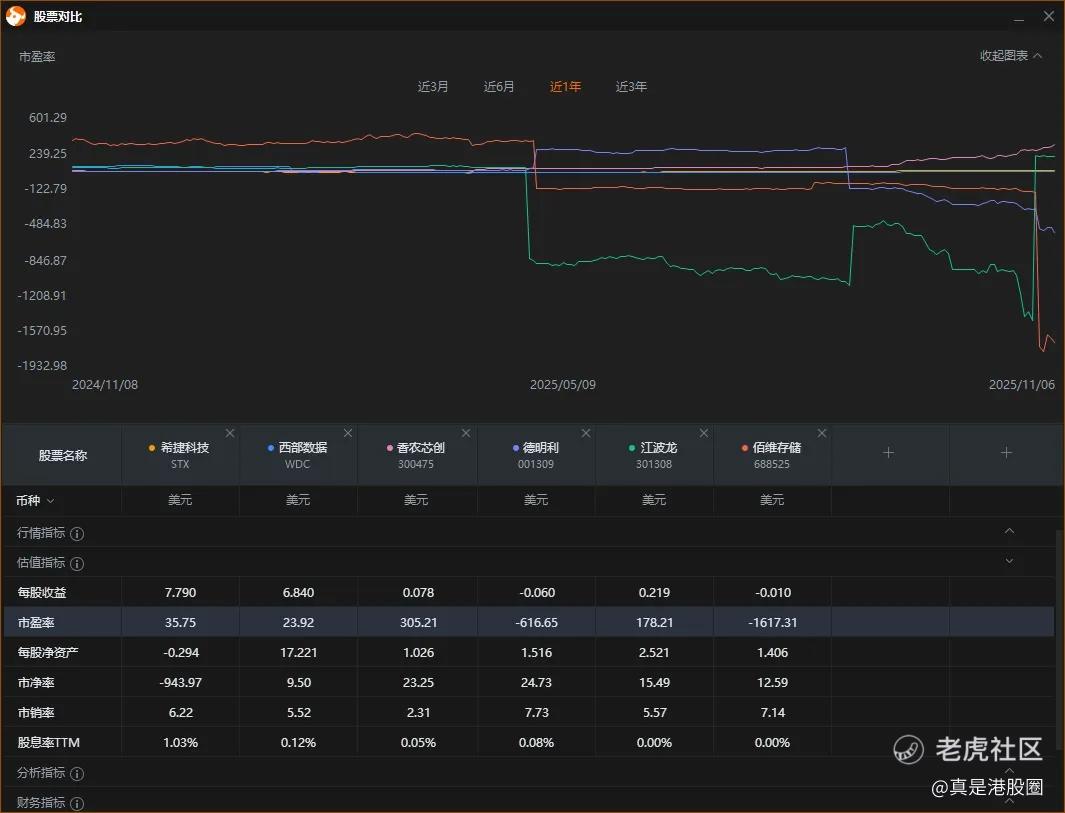The width and height of the screenshot is (1065, 813).
Task: Select the 股息率TTM row label
Action: tap(48, 742)
